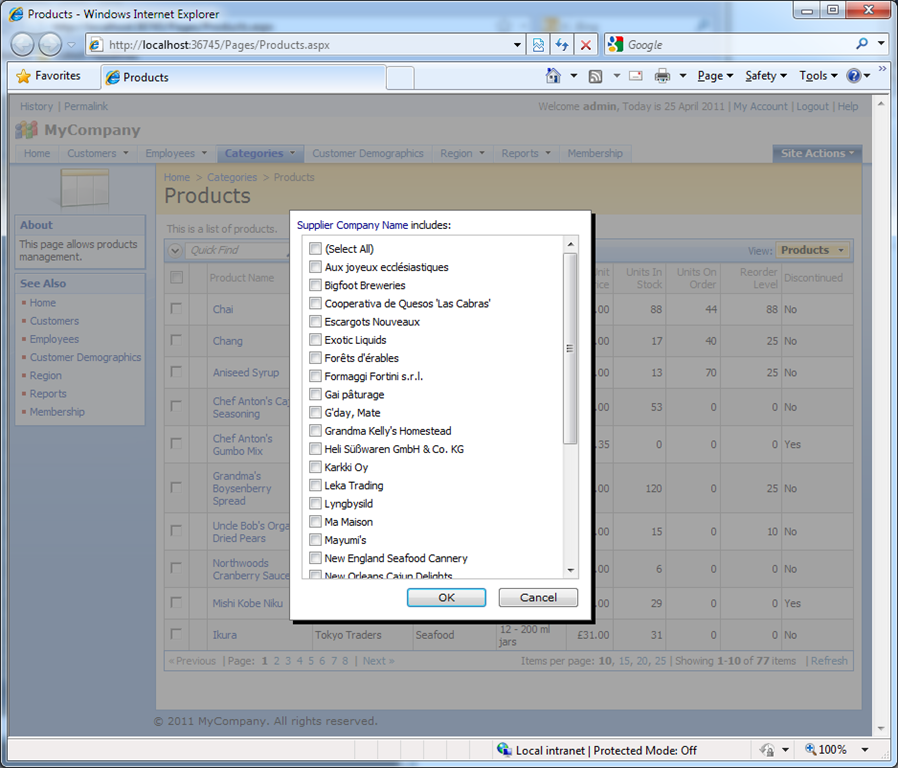Viewport: 898px width, 768px height.
Task: Click the Home icon in IE toolbar
Action: click(x=553, y=76)
